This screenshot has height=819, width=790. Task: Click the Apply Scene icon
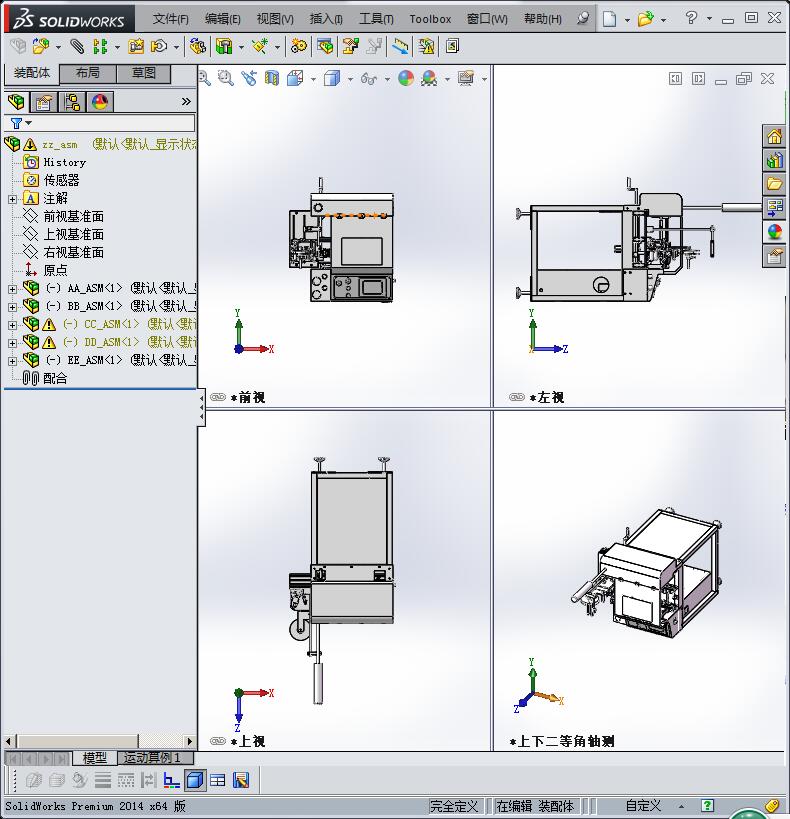tap(429, 78)
